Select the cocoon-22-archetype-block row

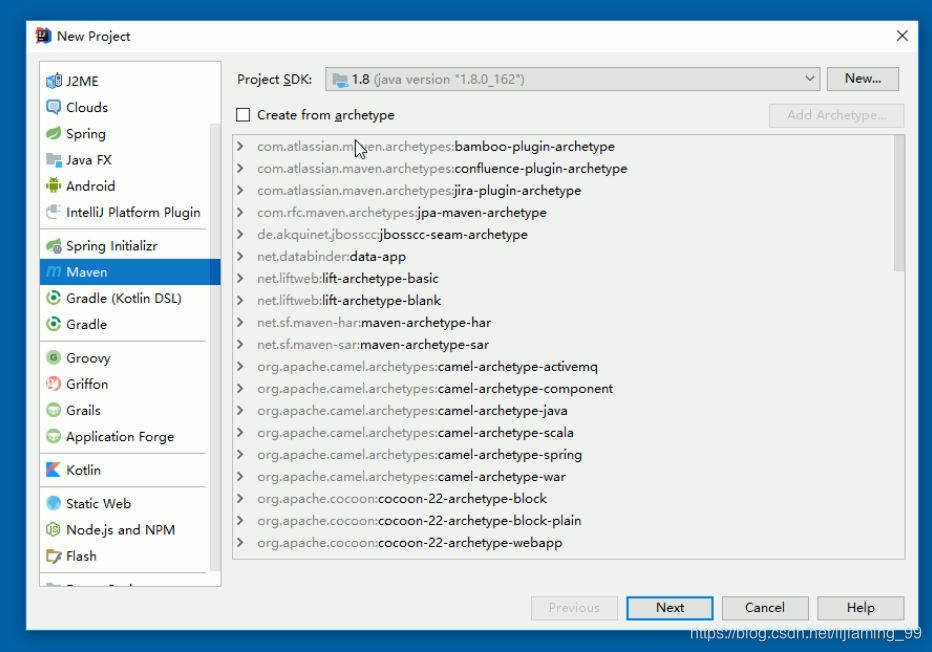point(568,498)
